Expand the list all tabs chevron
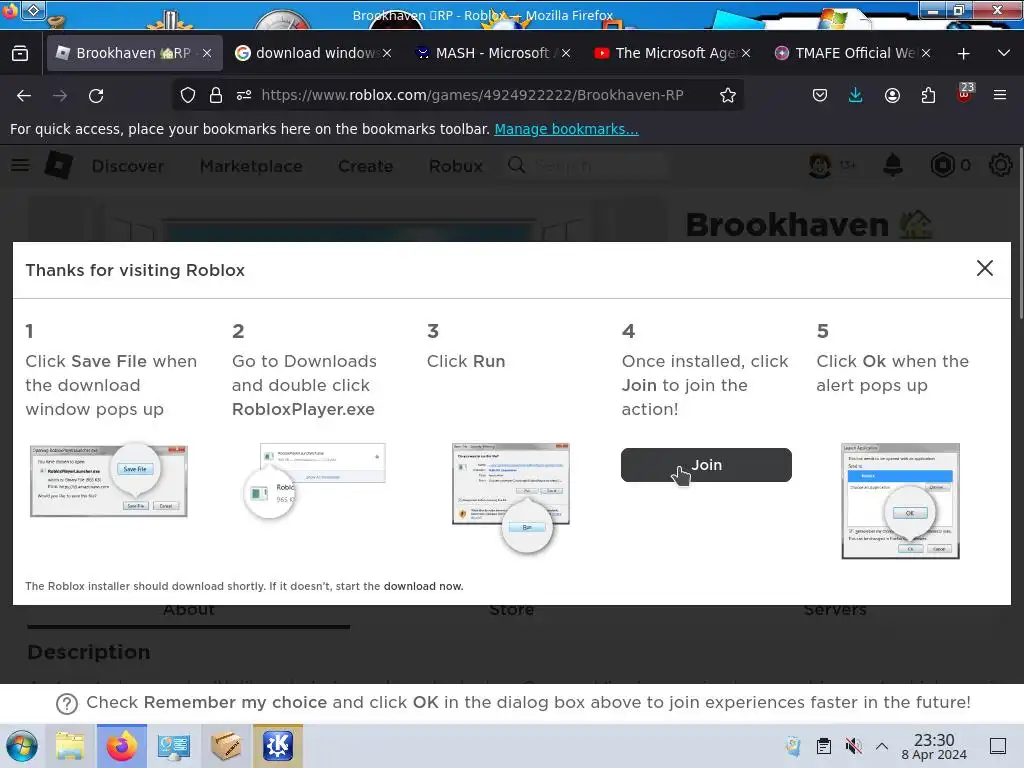Image resolution: width=1024 pixels, height=768 pixels. coord(1004,53)
